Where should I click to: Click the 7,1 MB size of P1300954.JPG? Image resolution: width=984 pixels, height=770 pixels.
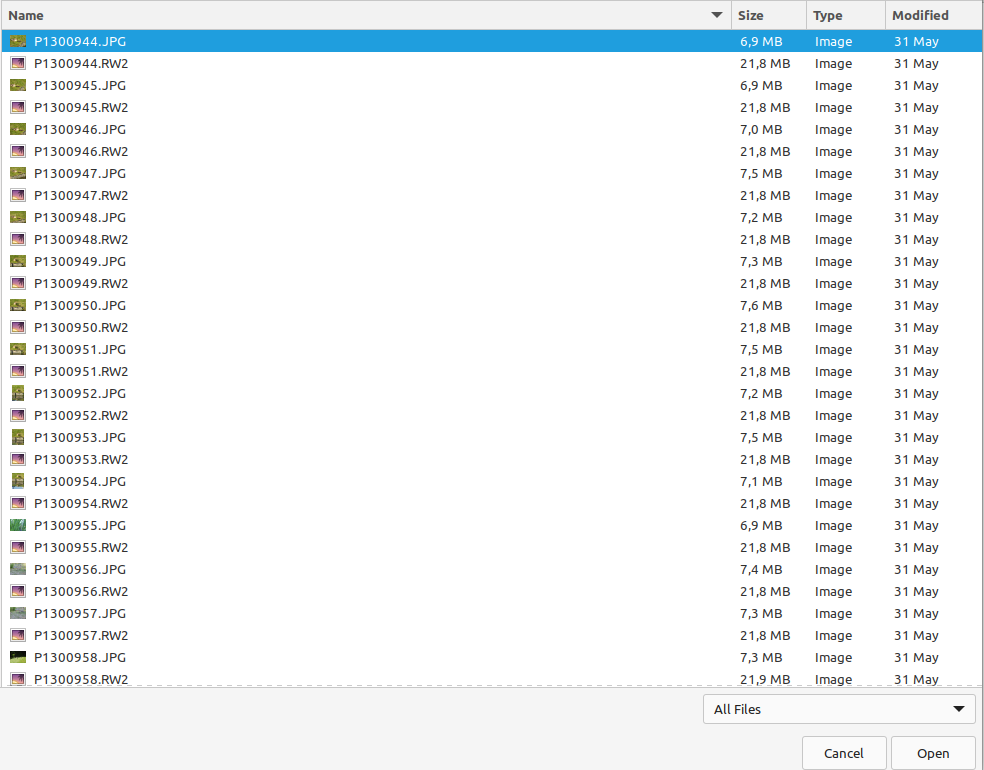(761, 481)
